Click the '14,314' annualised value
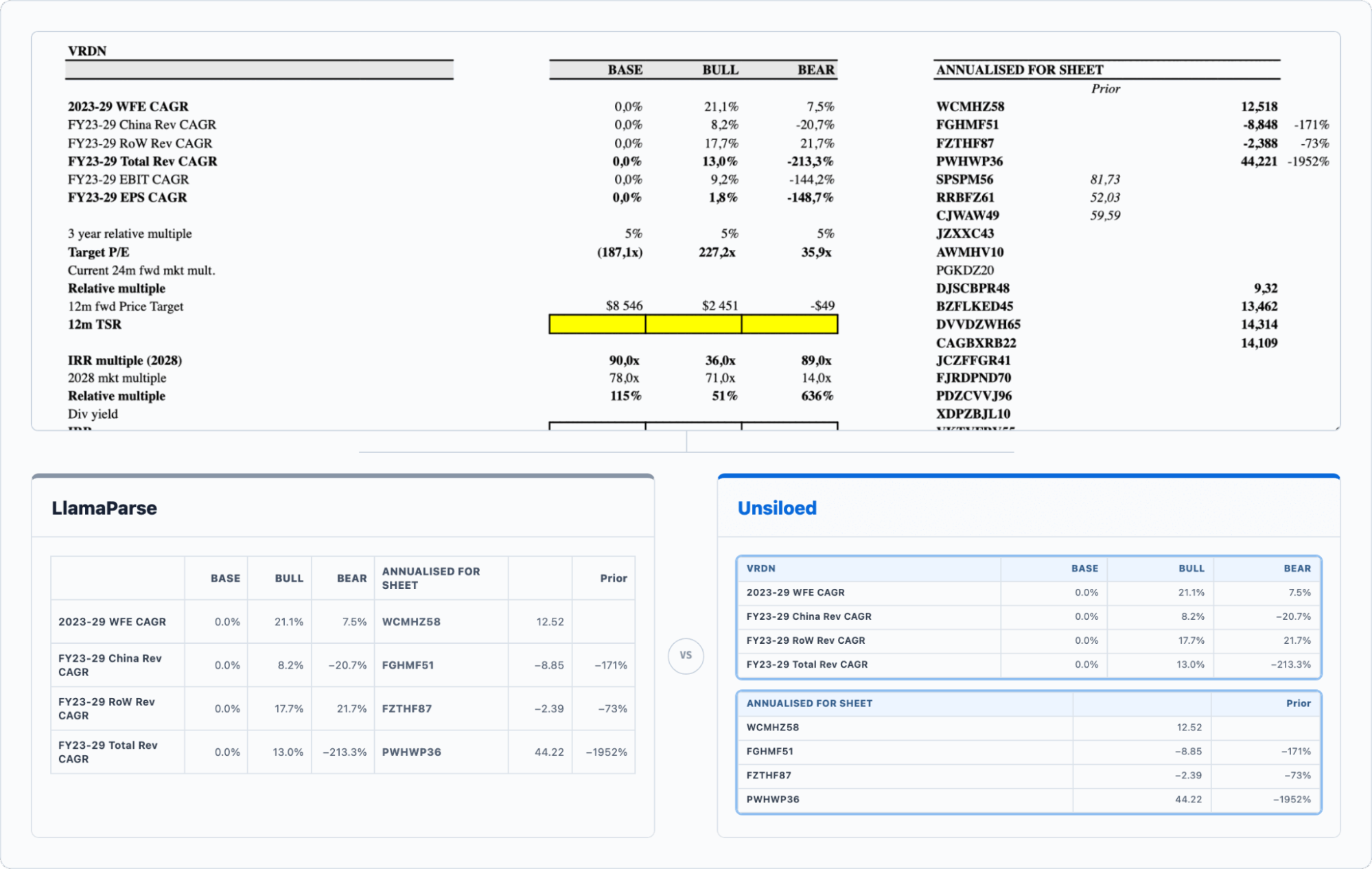The width and height of the screenshot is (1372, 869). [x=1259, y=324]
